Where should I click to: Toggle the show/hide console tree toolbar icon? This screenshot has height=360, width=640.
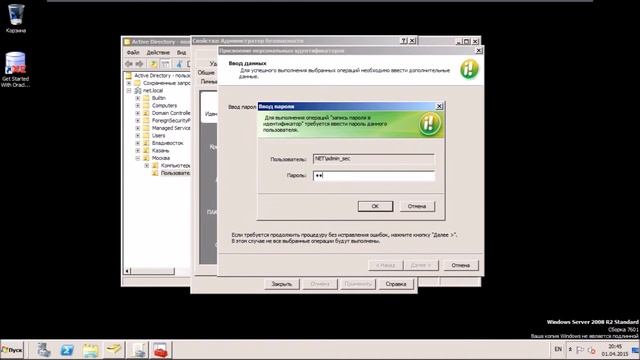[x=165, y=64]
